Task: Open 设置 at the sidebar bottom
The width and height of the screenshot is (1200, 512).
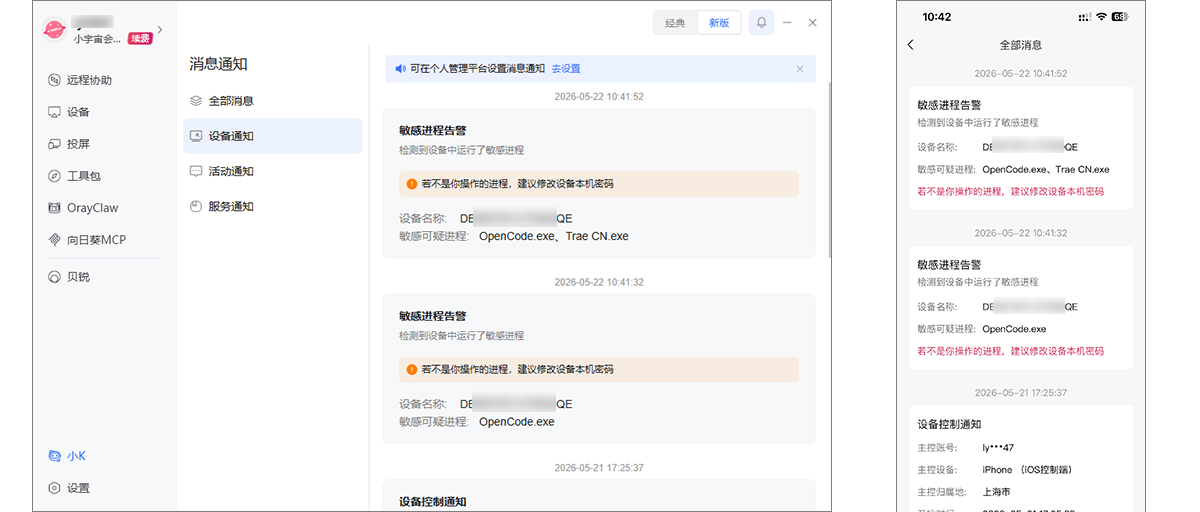Action: coord(69,488)
